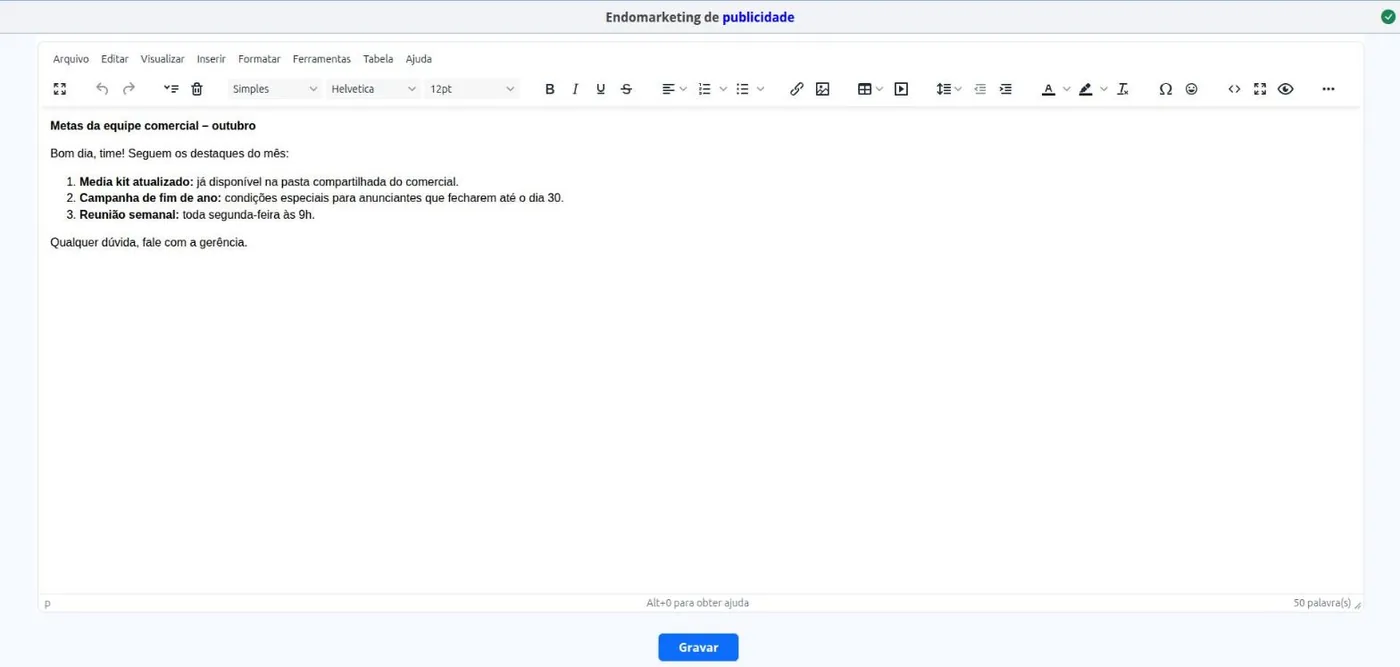This screenshot has width=1400, height=667.
Task: Open the Helvetica font family dropdown
Action: point(374,89)
